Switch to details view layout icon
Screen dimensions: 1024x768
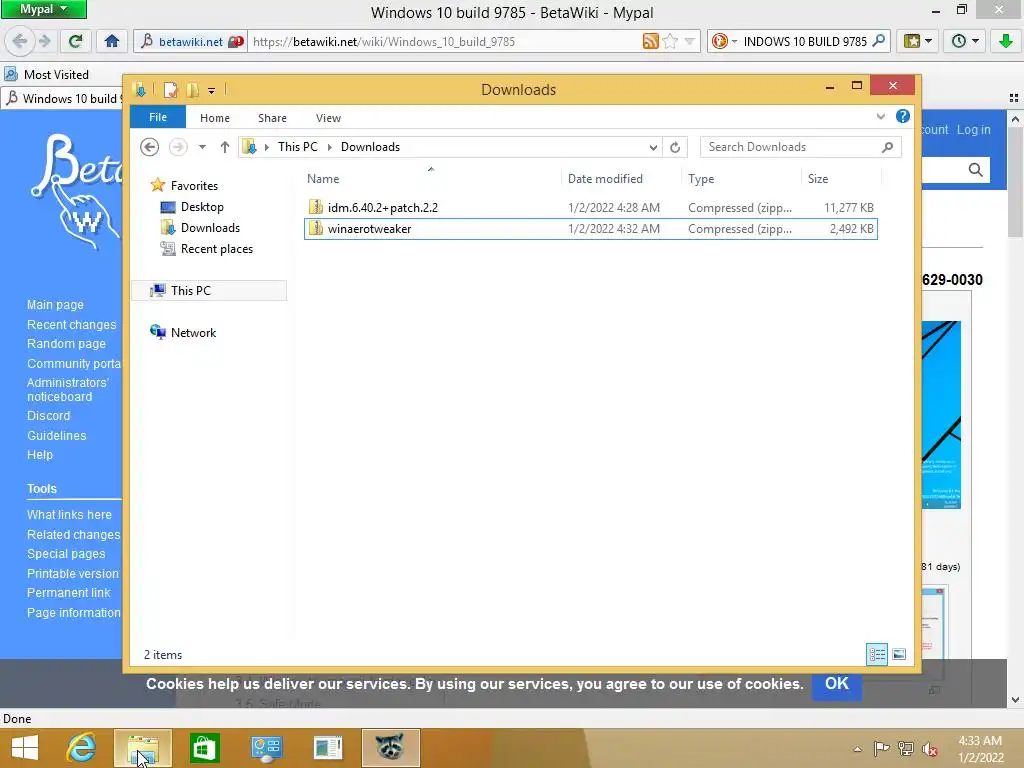(876, 654)
